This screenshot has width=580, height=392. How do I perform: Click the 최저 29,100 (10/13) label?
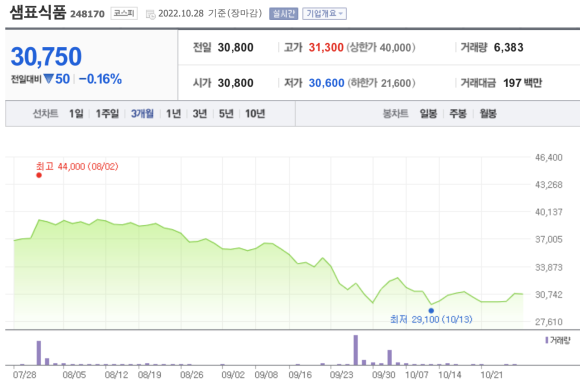pyautogui.click(x=431, y=319)
